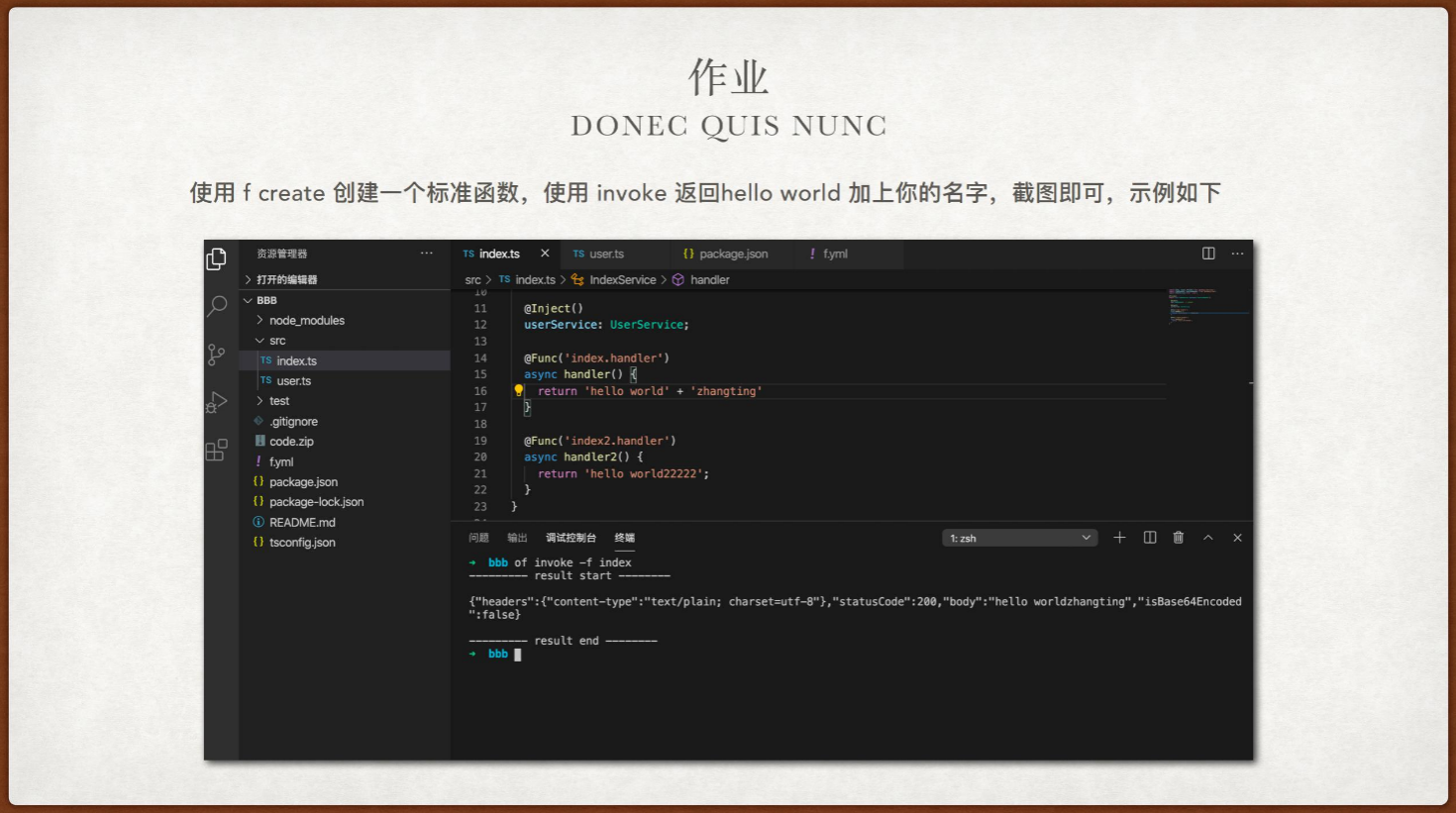Open the Explorer files icon in activity bar

click(216, 259)
